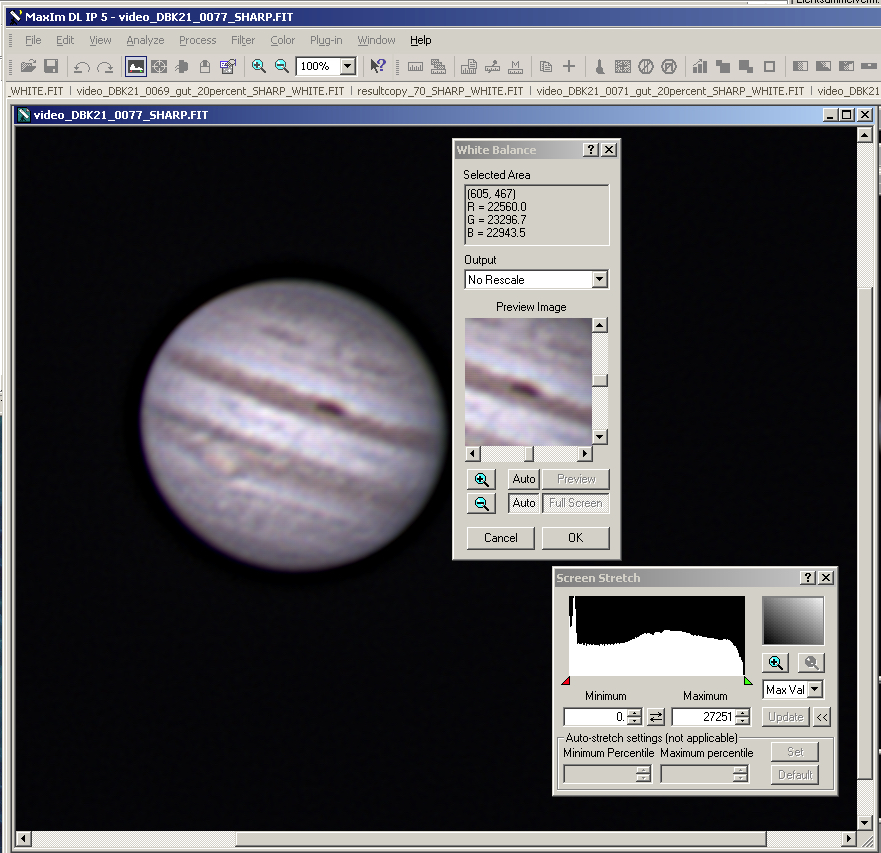Click the settings checklist toolbar icon
This screenshot has width=881, height=853.
click(228, 66)
